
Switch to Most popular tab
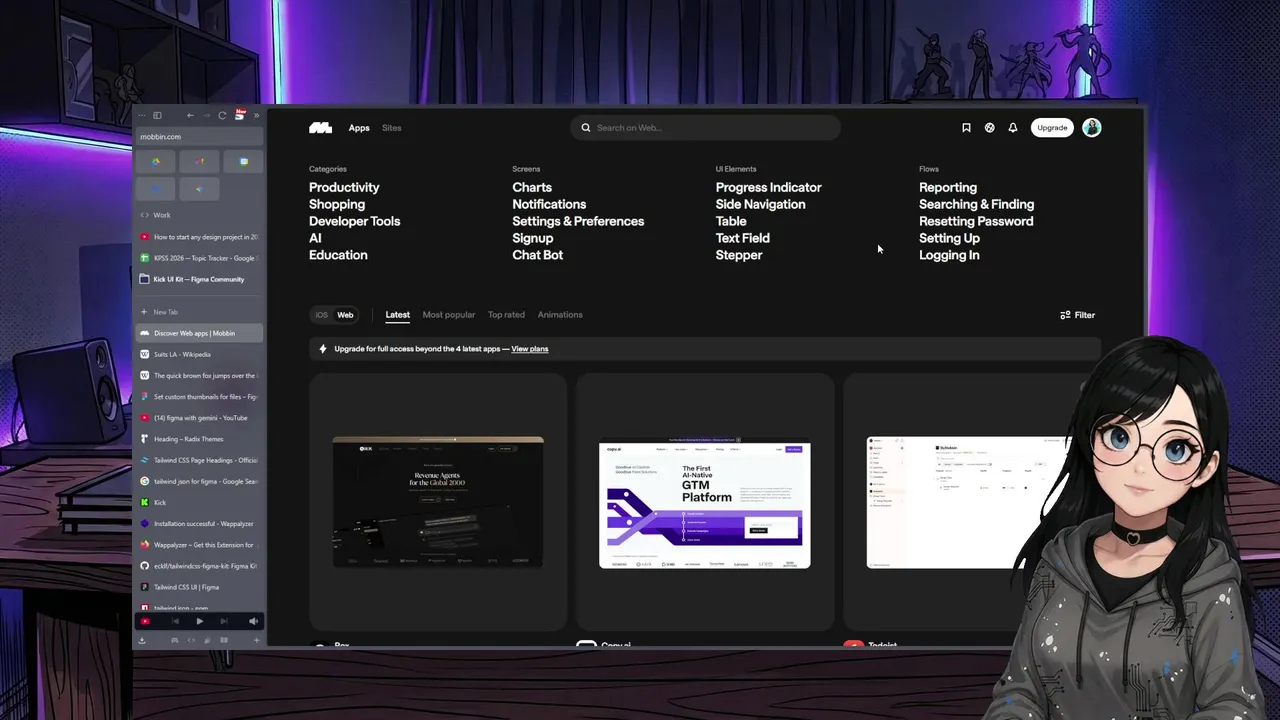[x=449, y=315]
